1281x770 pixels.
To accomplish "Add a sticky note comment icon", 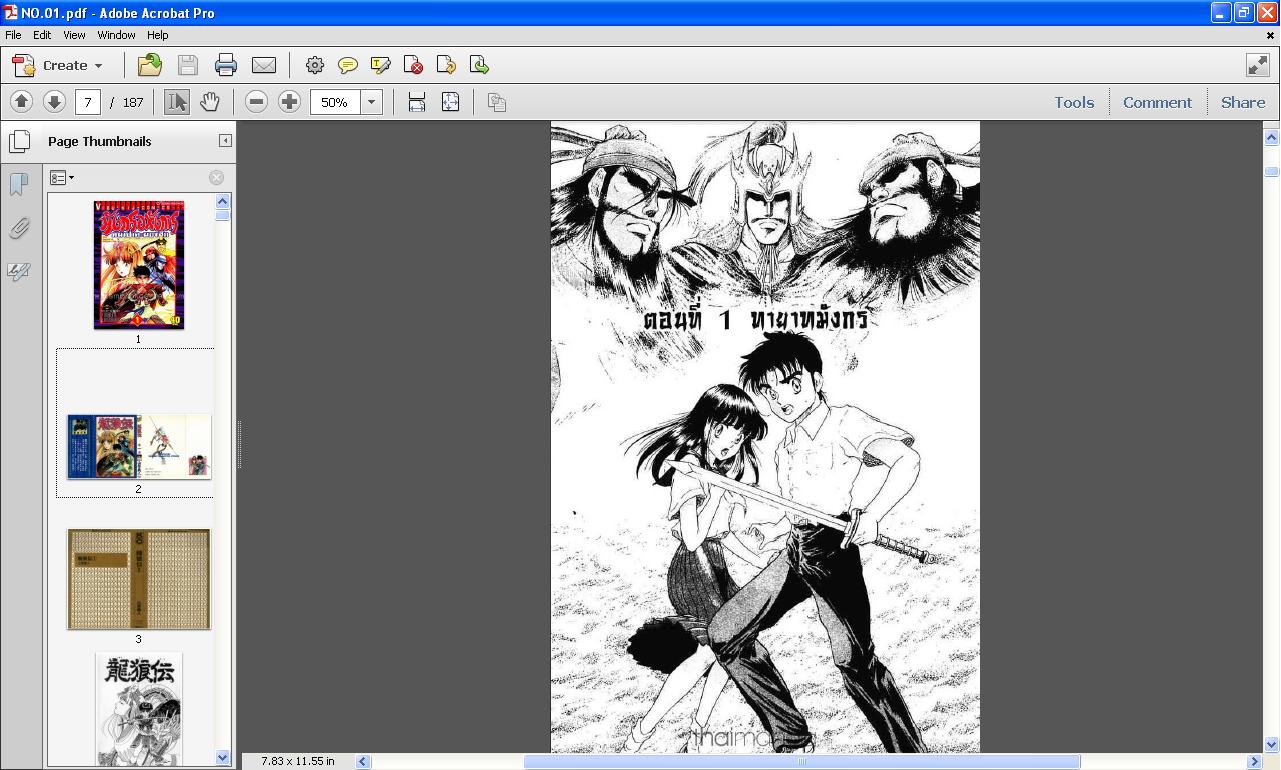I will [347, 65].
